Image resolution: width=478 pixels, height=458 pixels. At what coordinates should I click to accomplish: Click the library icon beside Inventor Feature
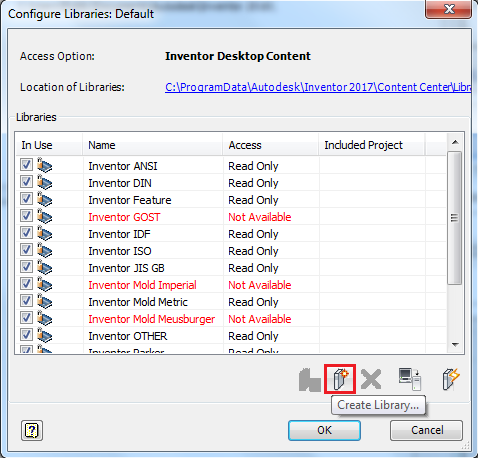[x=44, y=199]
